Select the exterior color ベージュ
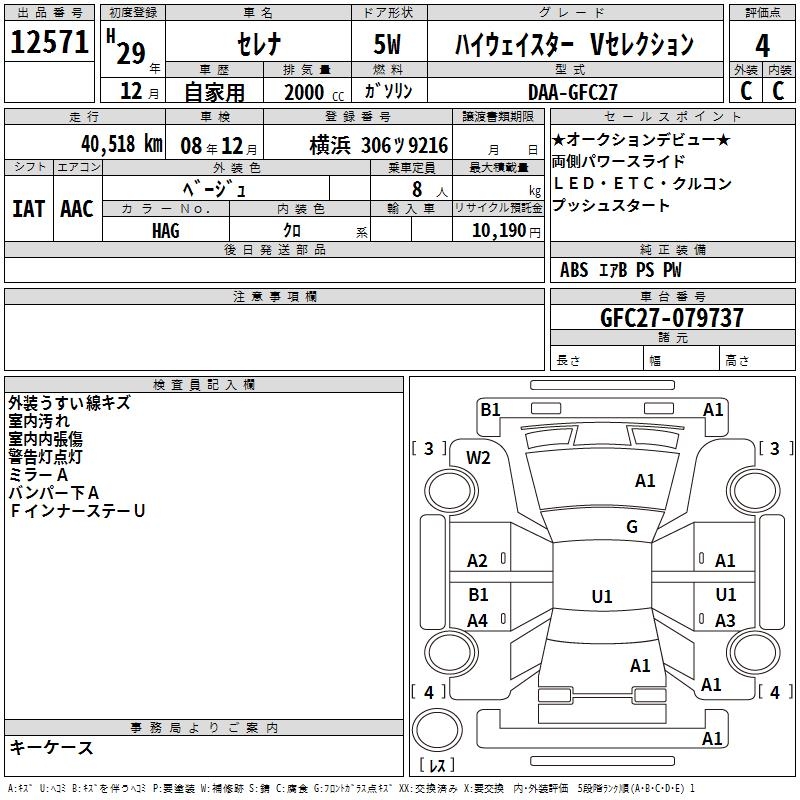Viewport: 800px width, 800px height. 214,190
